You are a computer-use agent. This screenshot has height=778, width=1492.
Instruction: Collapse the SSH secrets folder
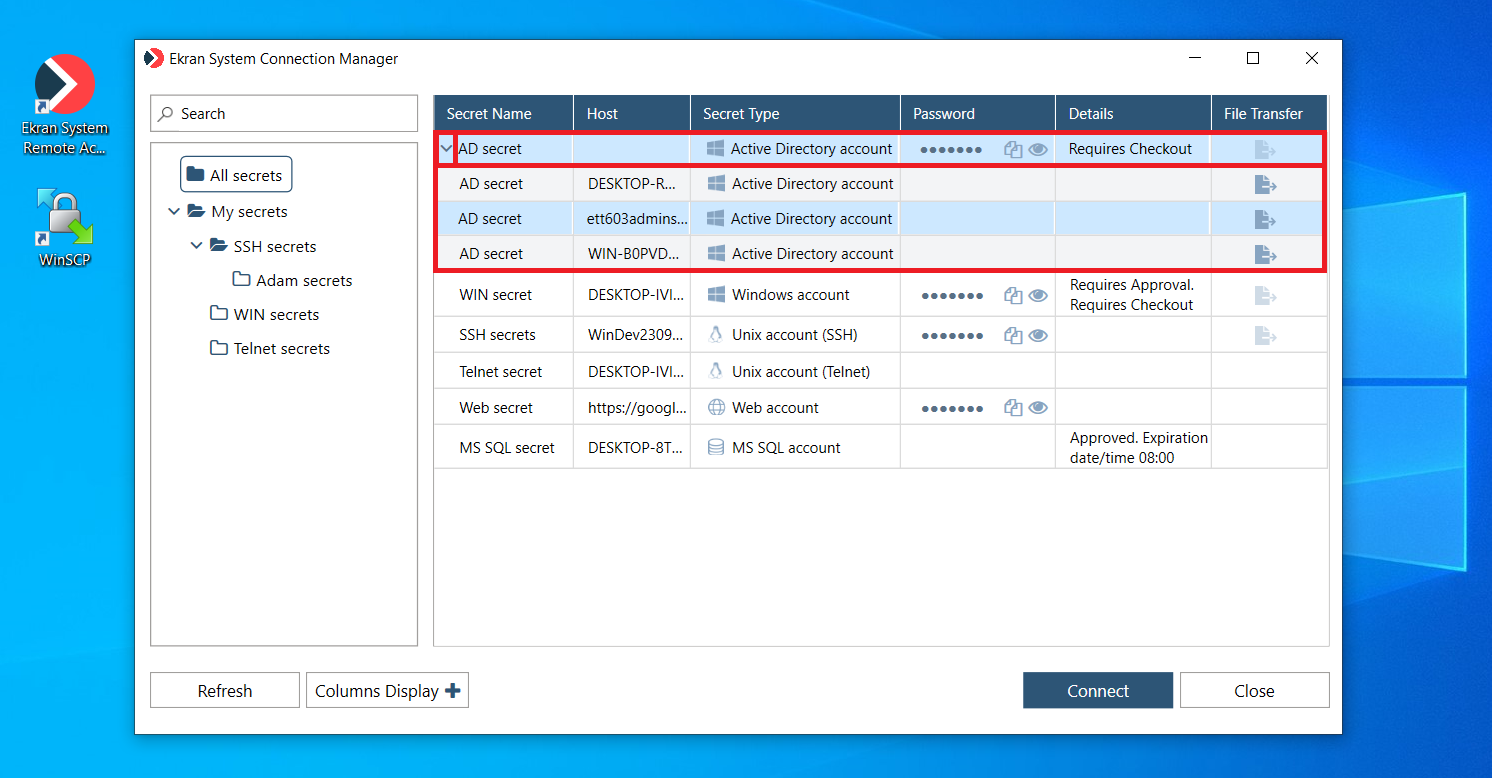tap(197, 246)
